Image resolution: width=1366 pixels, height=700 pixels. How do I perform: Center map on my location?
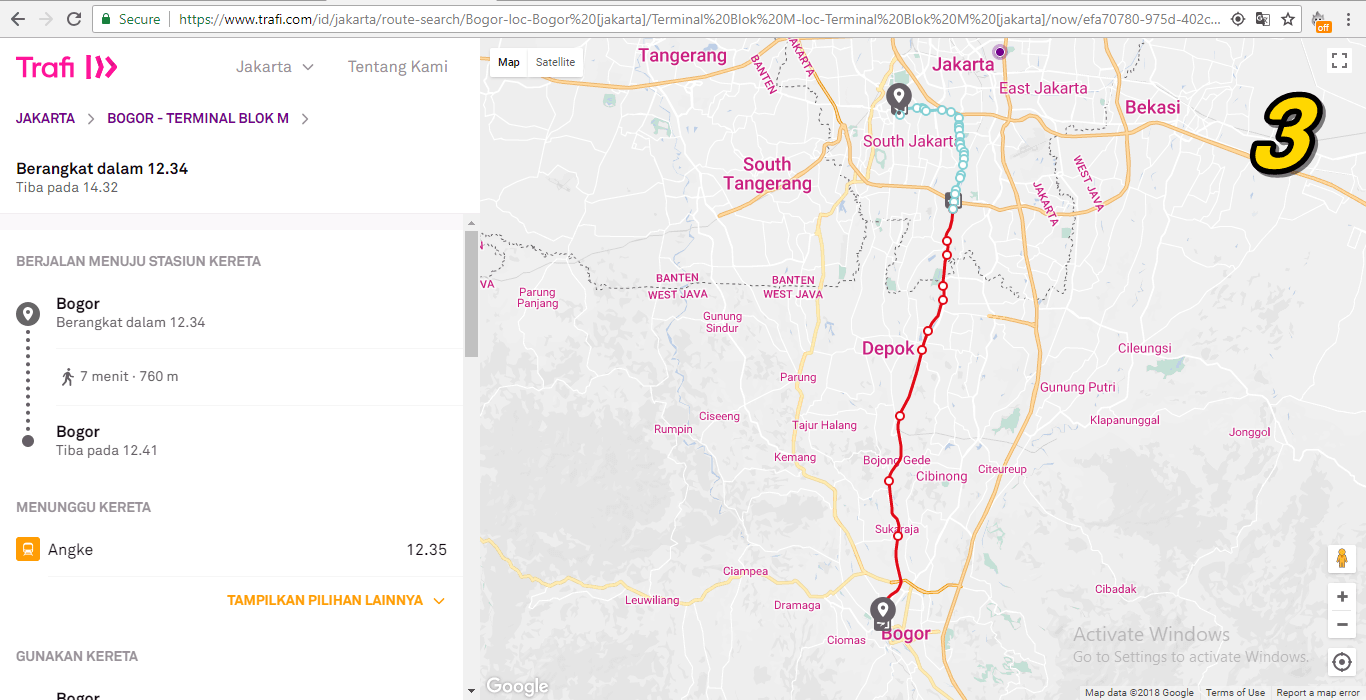pyautogui.click(x=1341, y=662)
